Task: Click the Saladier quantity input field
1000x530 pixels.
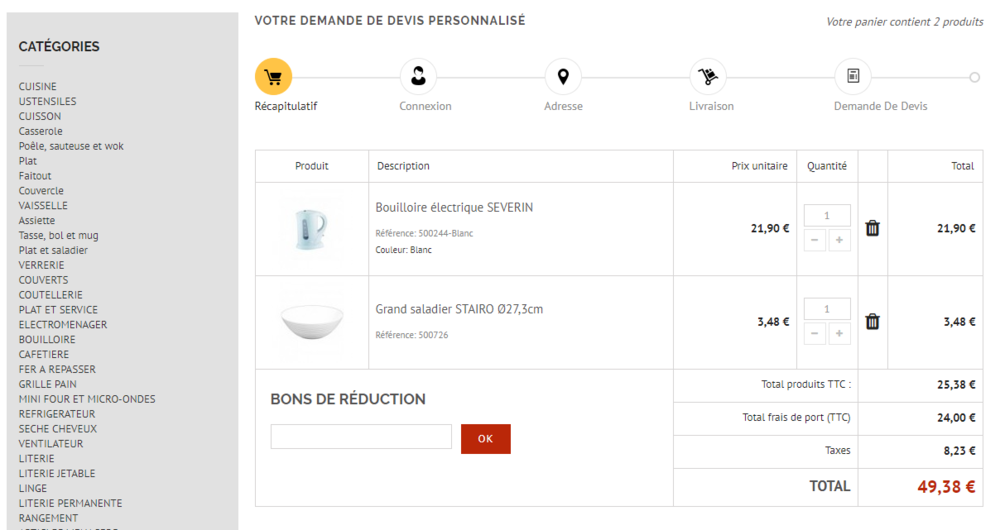Action: pos(827,309)
